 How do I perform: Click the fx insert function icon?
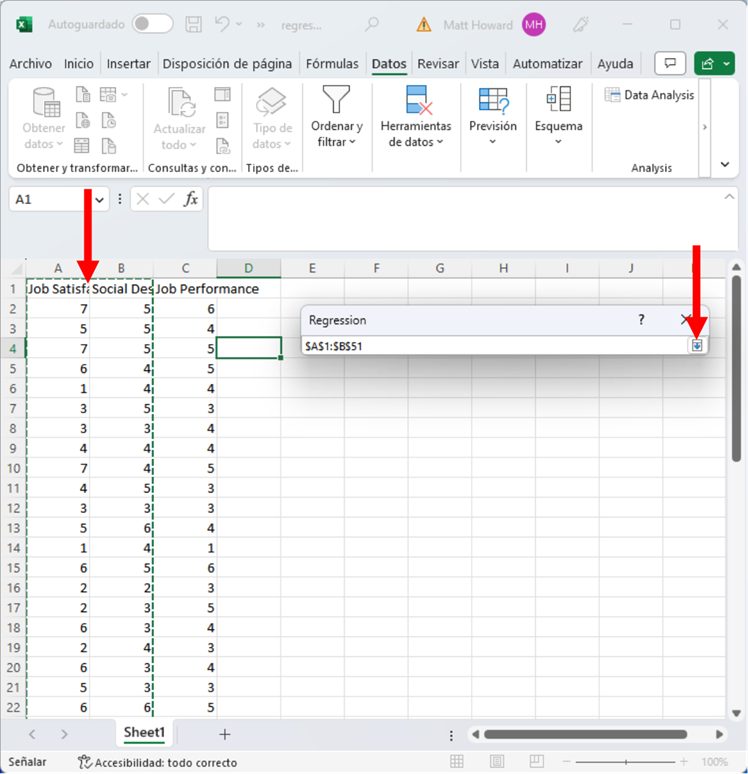[x=190, y=199]
